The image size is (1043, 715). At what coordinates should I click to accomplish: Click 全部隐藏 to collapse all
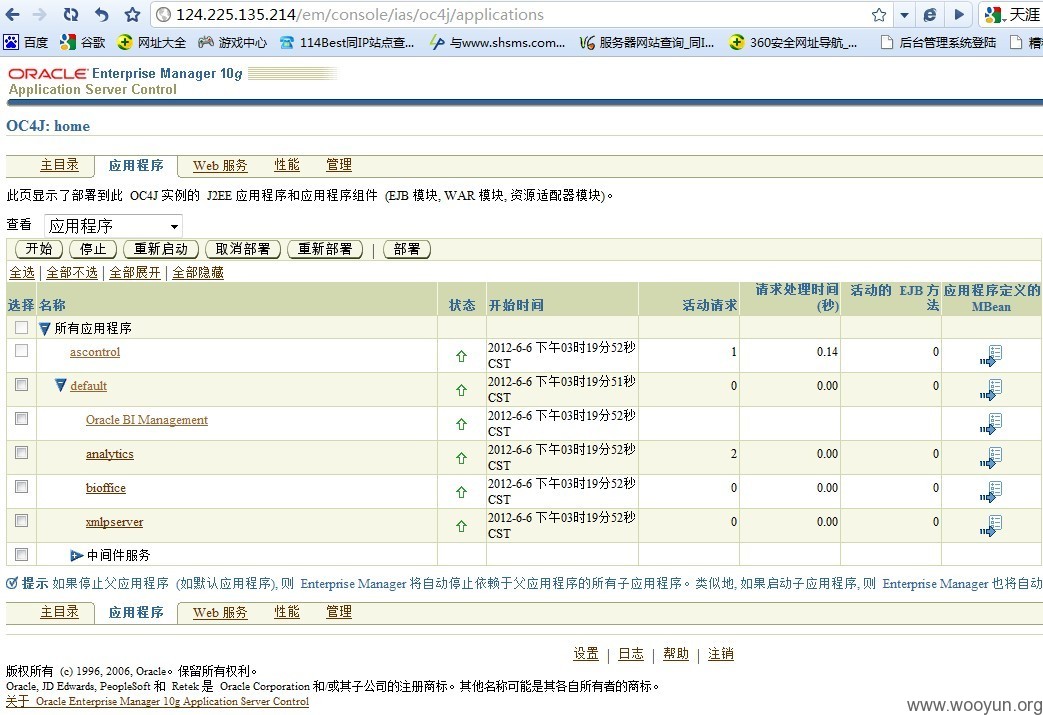198,273
